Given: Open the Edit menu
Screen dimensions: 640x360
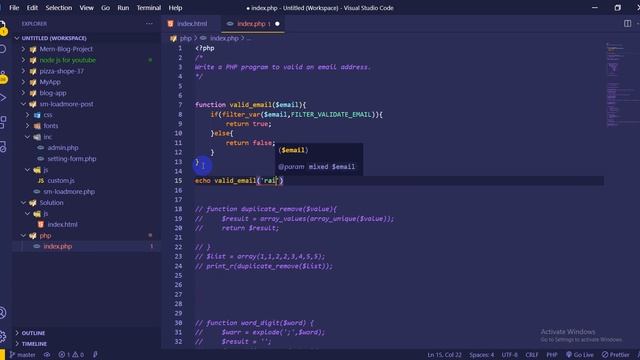Looking at the screenshot, I should click(32, 8).
